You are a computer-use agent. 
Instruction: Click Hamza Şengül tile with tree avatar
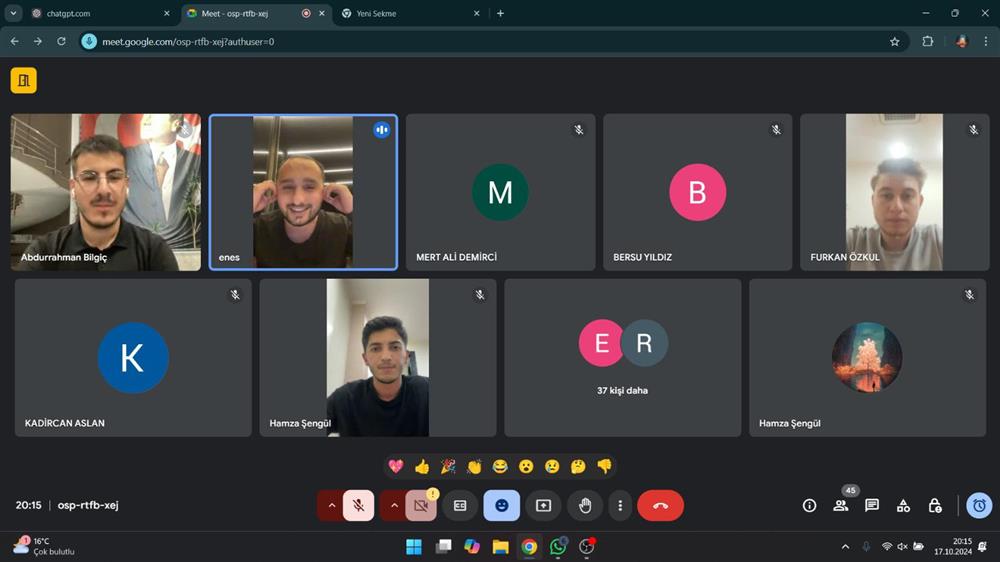867,357
